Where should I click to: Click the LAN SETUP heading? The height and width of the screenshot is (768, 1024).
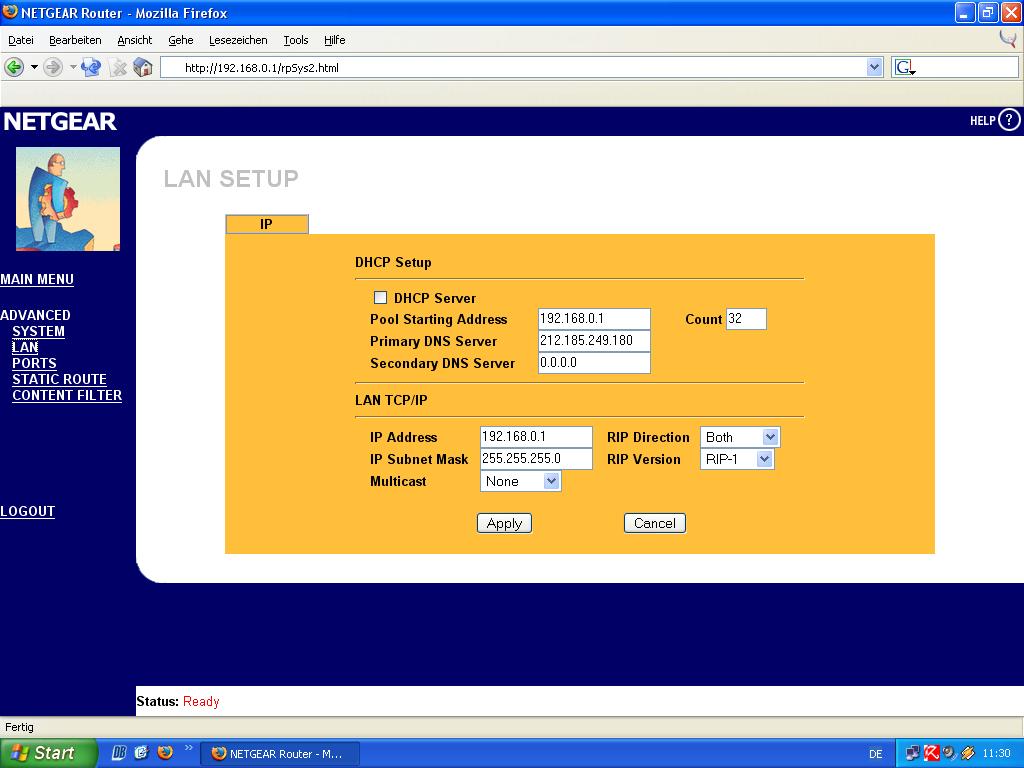point(231,178)
